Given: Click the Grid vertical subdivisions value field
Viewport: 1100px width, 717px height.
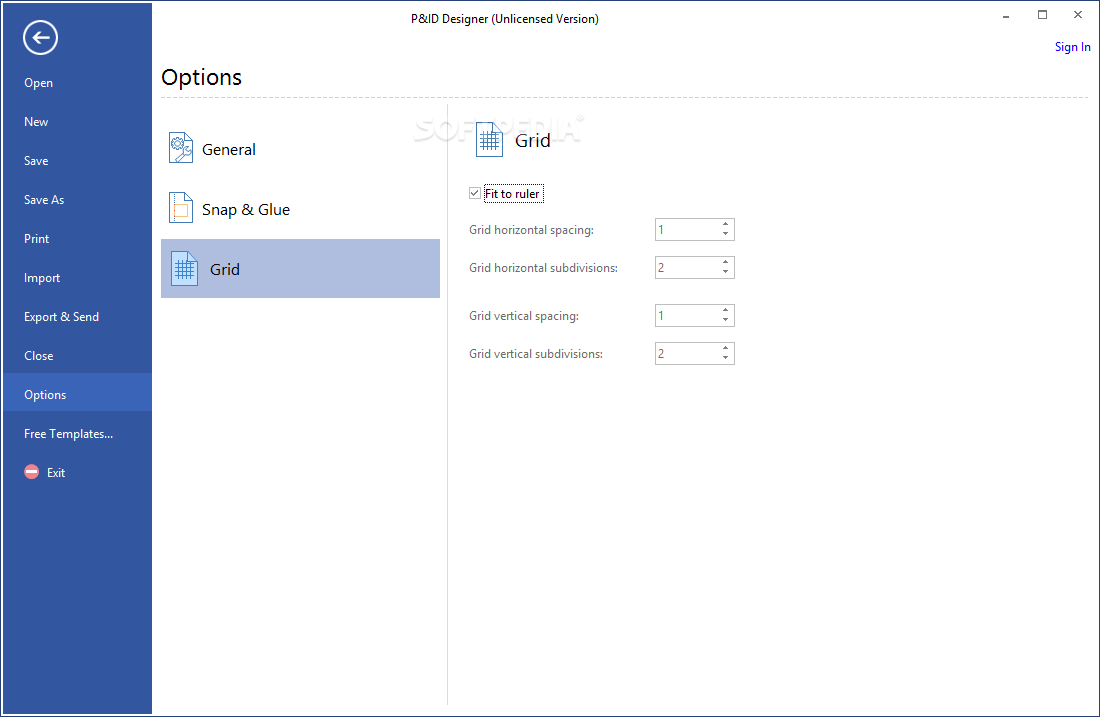Looking at the screenshot, I should point(687,353).
